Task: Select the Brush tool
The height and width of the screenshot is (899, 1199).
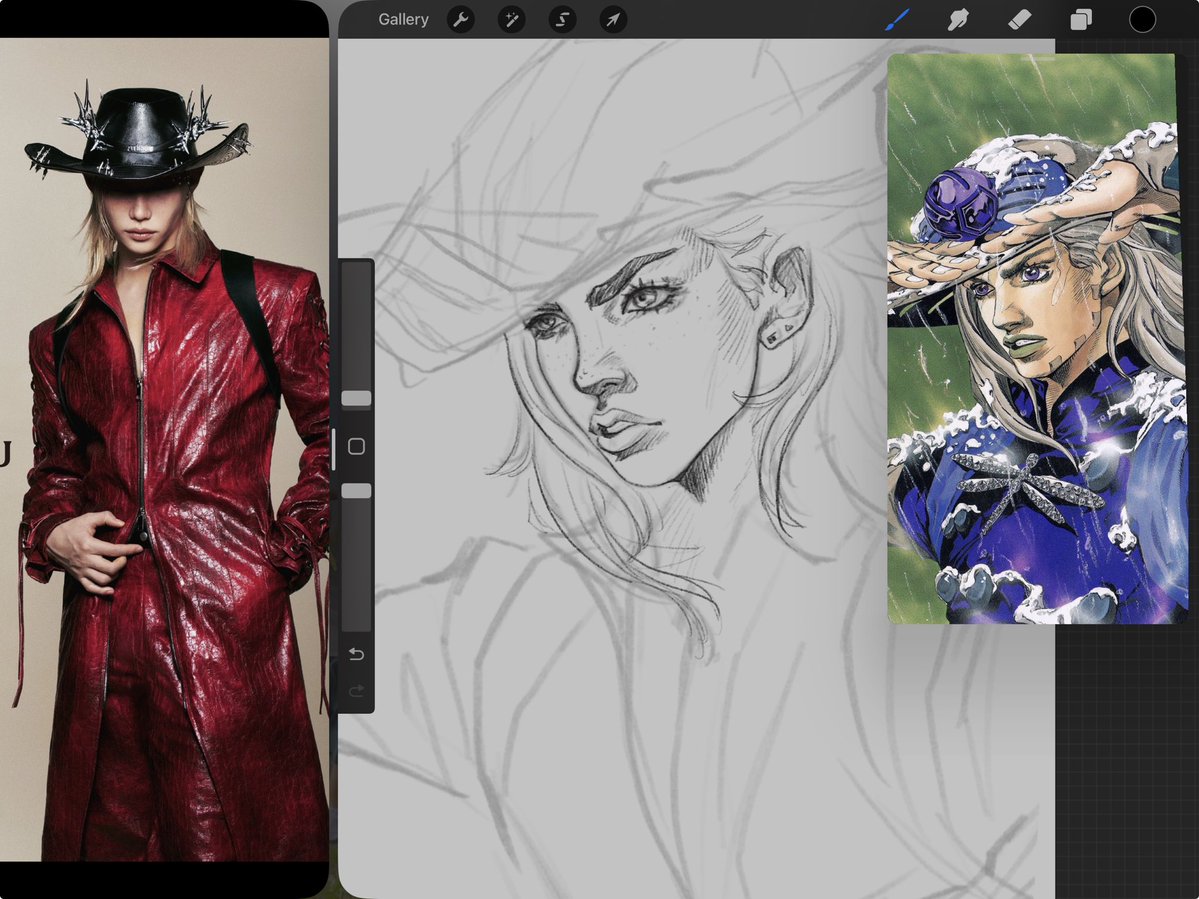Action: [x=896, y=19]
